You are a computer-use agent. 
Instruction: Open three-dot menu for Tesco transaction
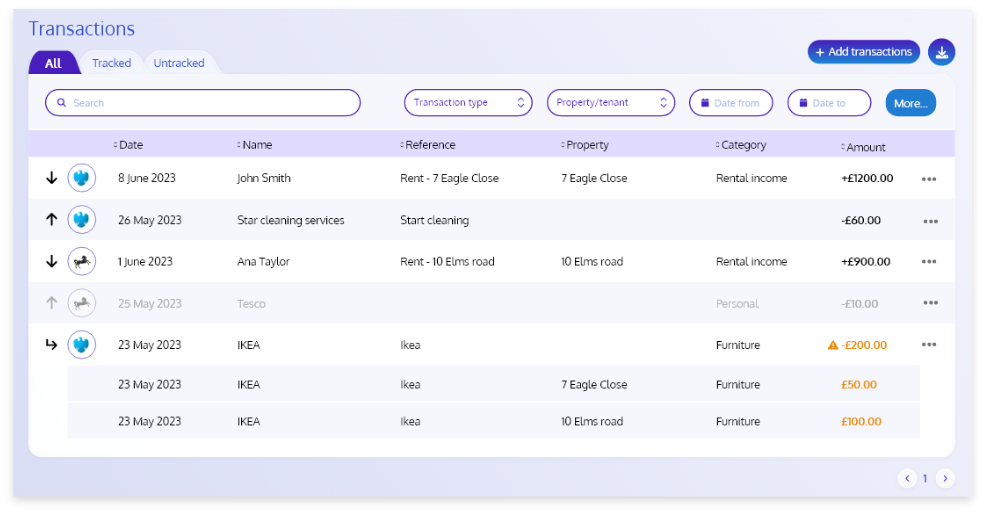tap(930, 303)
